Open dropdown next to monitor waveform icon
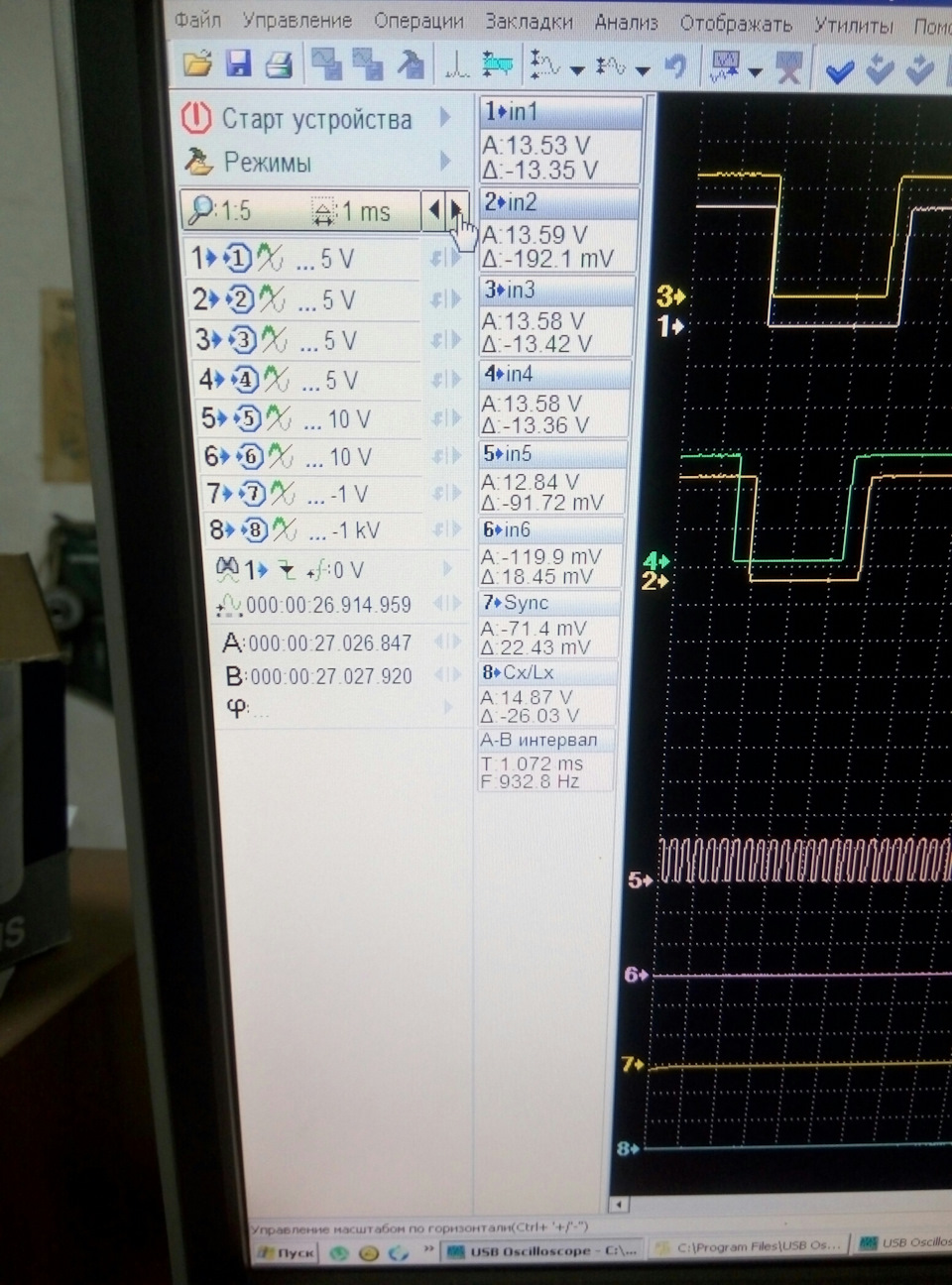 [756, 71]
